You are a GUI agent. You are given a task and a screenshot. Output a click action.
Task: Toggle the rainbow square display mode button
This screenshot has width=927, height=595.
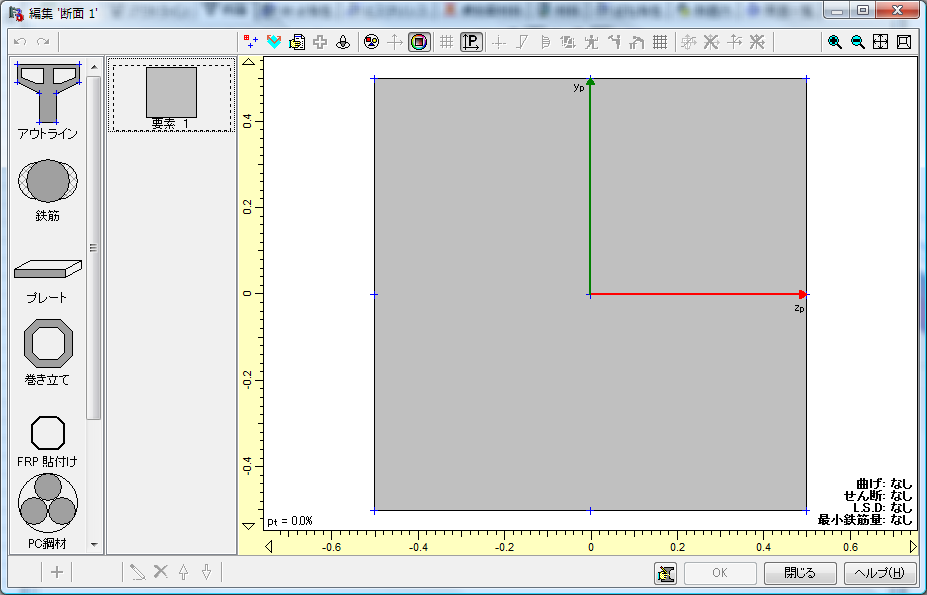(x=419, y=42)
